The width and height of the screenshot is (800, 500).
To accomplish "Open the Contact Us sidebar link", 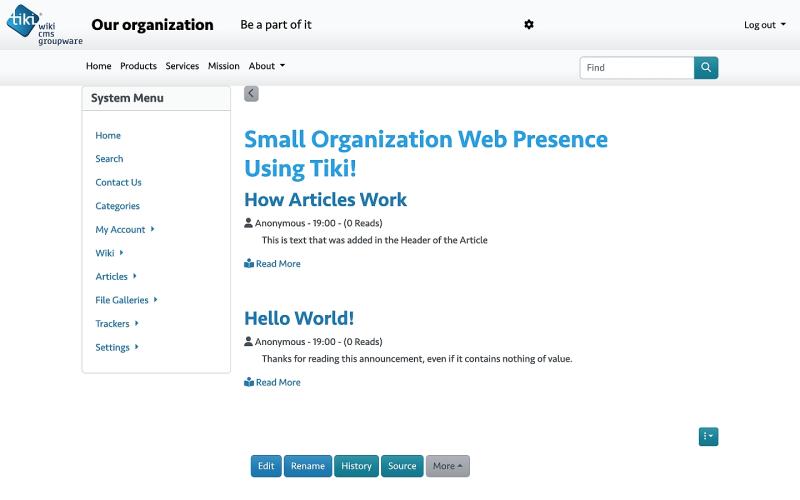I will point(118,182).
